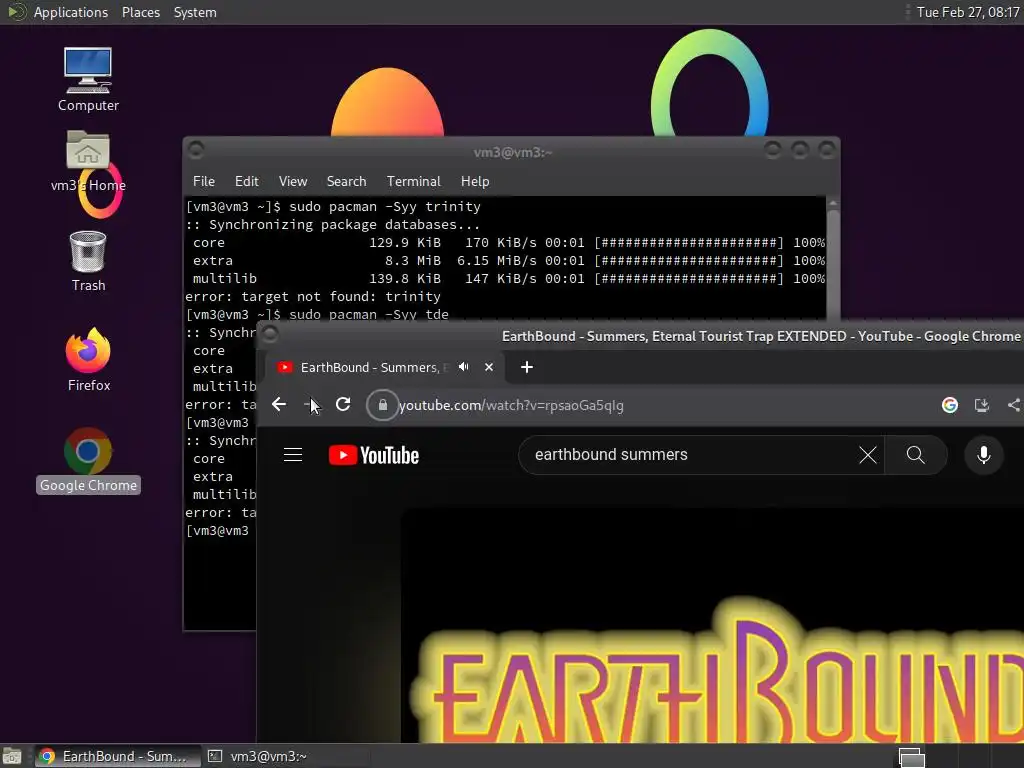Click the extra 8.3 MiB download row
1024x768 pixels.
tap(508, 261)
